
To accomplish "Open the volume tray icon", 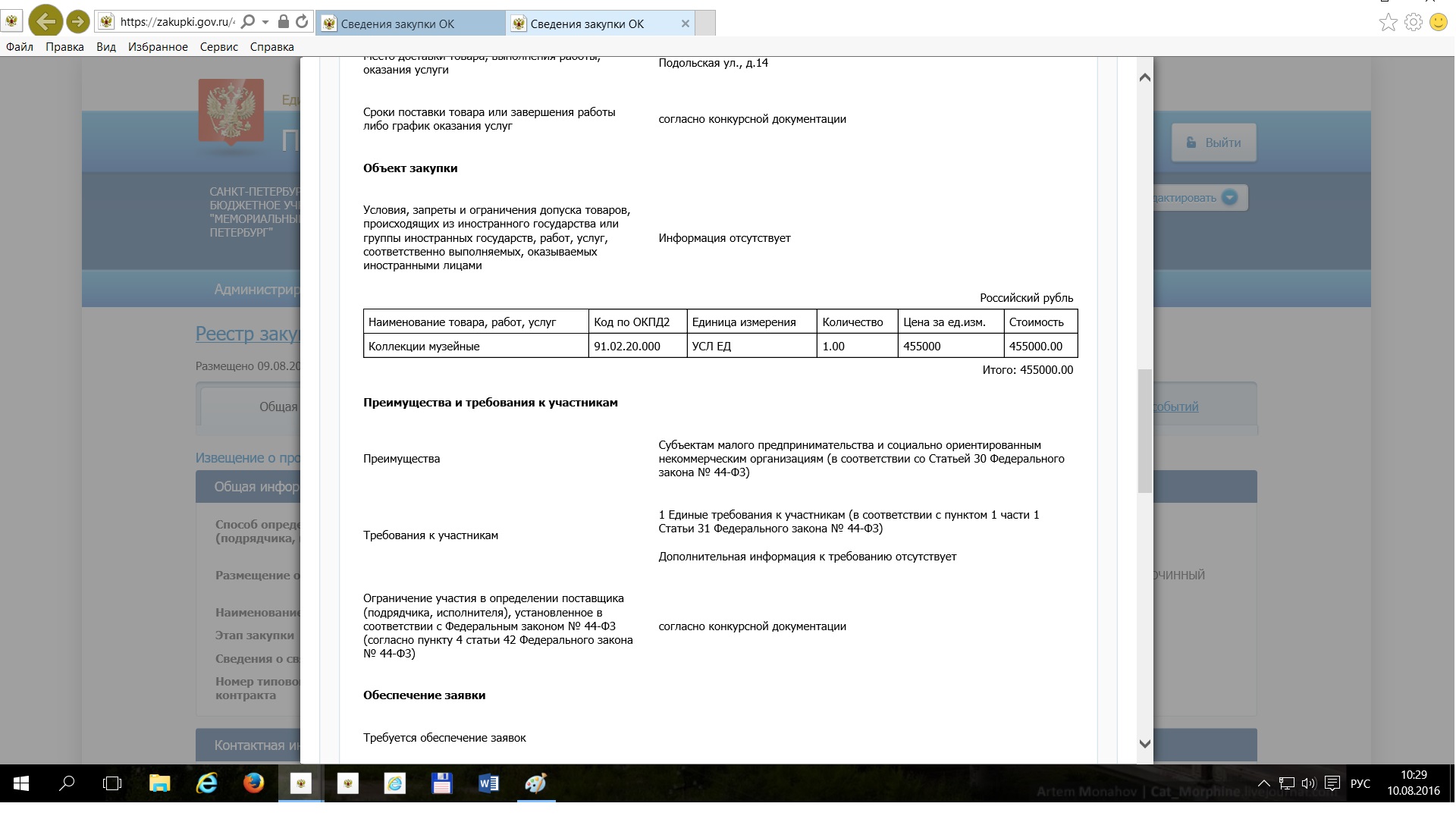I will [x=1308, y=783].
